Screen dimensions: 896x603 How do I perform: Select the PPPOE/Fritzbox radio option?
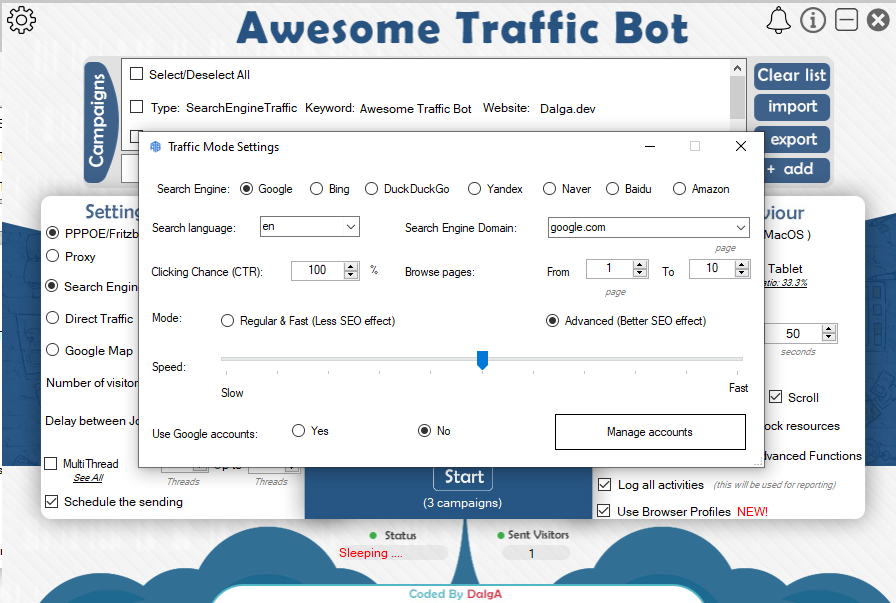tap(53, 233)
